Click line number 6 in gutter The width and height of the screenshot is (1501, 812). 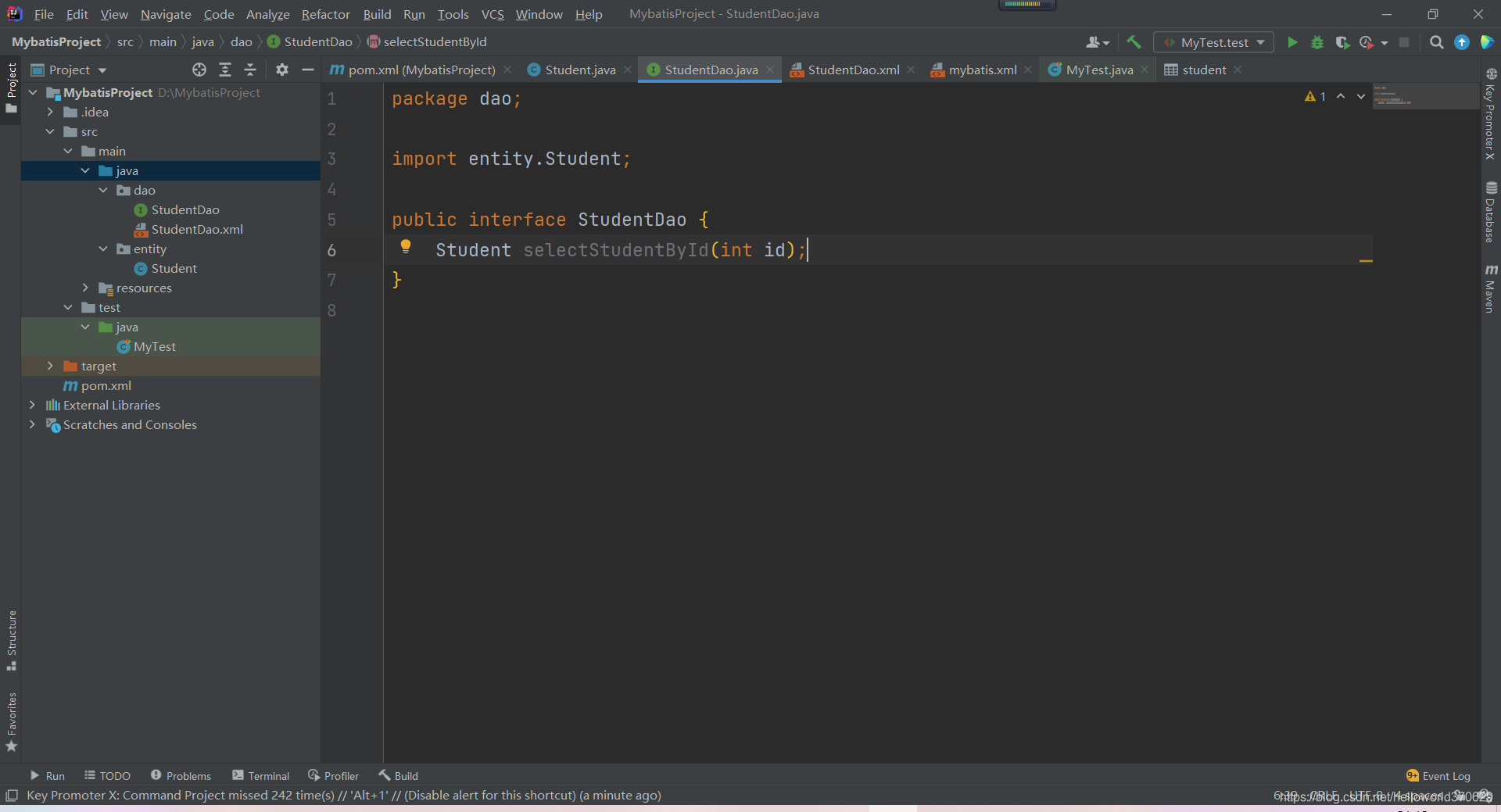[x=332, y=250]
